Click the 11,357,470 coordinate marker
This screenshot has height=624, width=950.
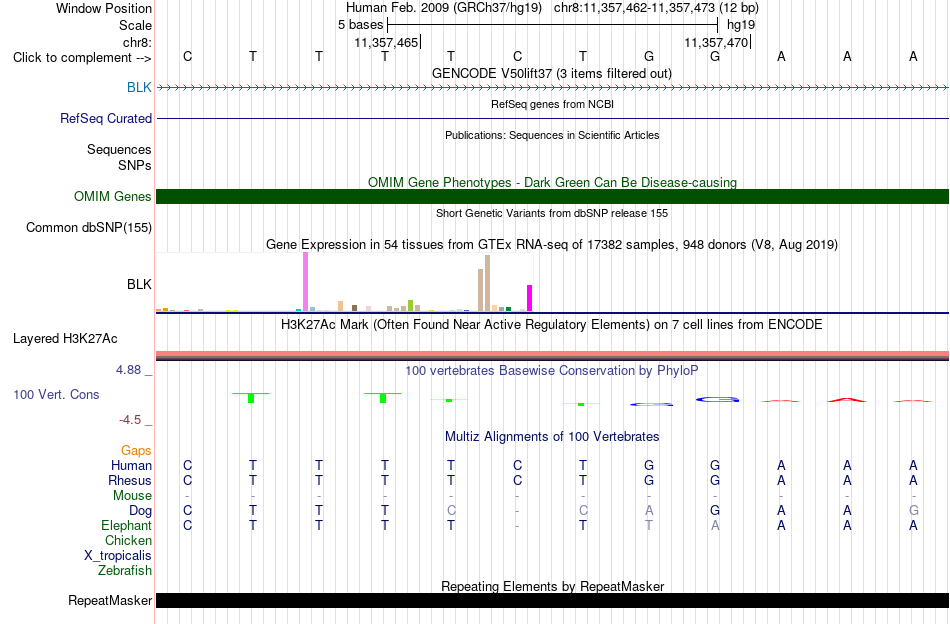coord(716,42)
